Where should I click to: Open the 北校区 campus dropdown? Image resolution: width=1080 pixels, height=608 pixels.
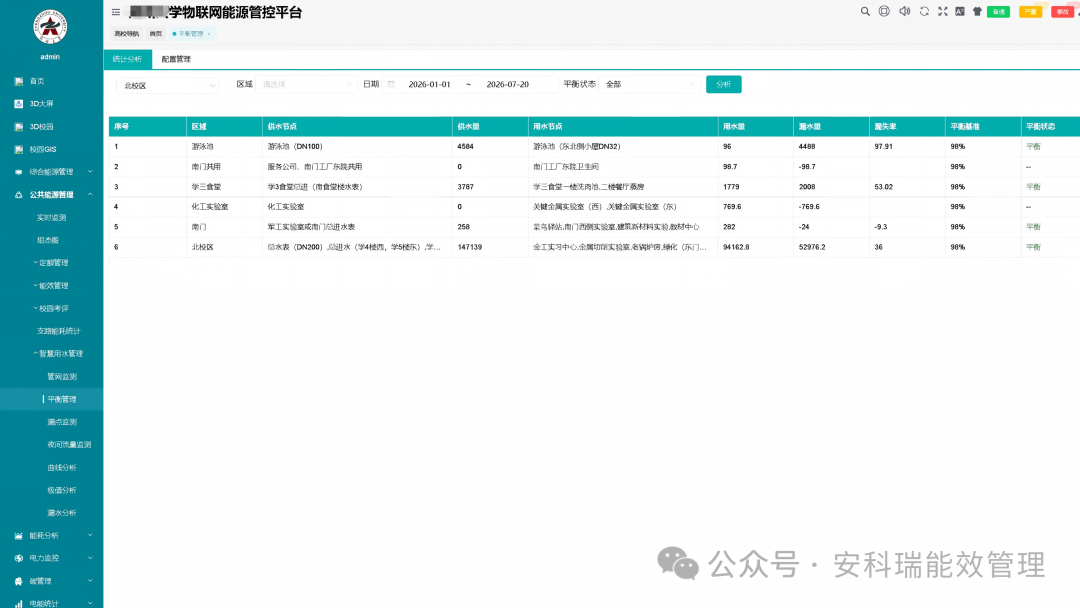point(167,85)
